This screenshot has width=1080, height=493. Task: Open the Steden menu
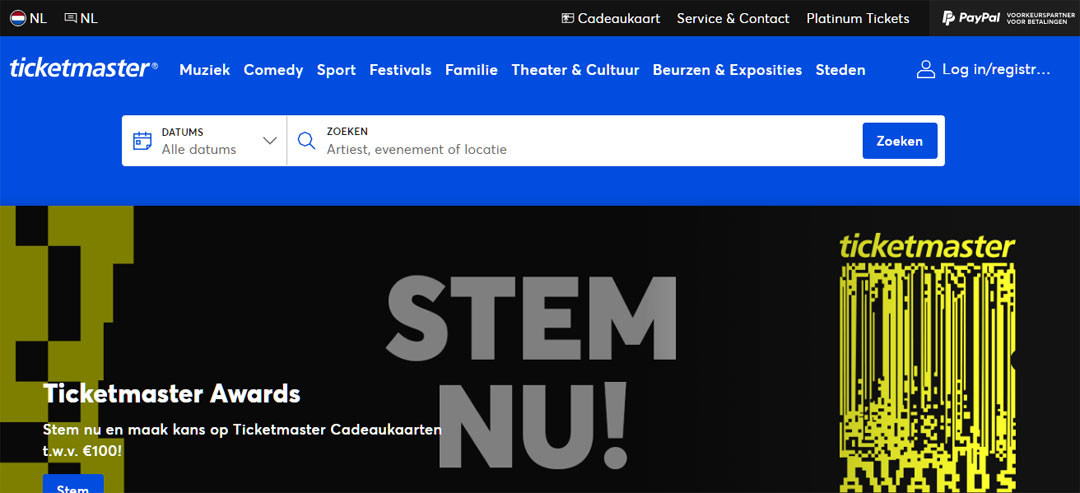840,70
